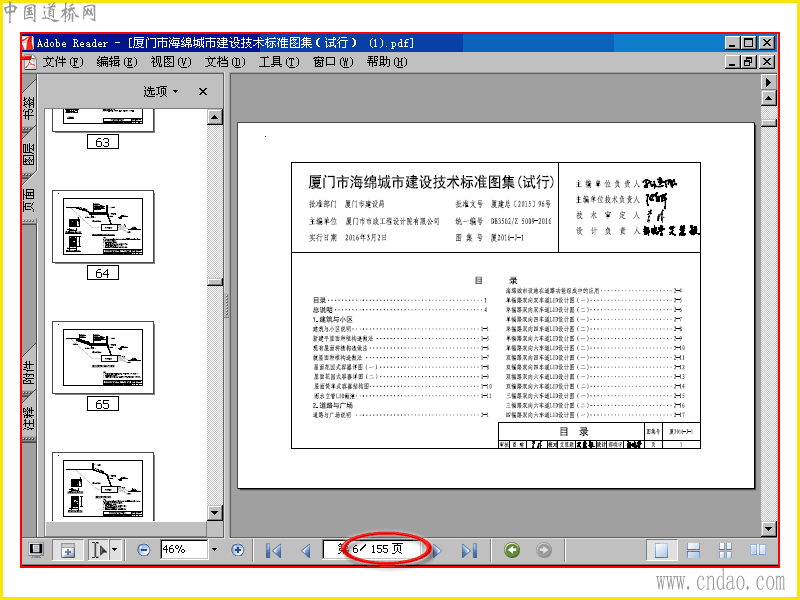The height and width of the screenshot is (600, 800).
Task: Click the text select tool icon
Action: tap(99, 549)
